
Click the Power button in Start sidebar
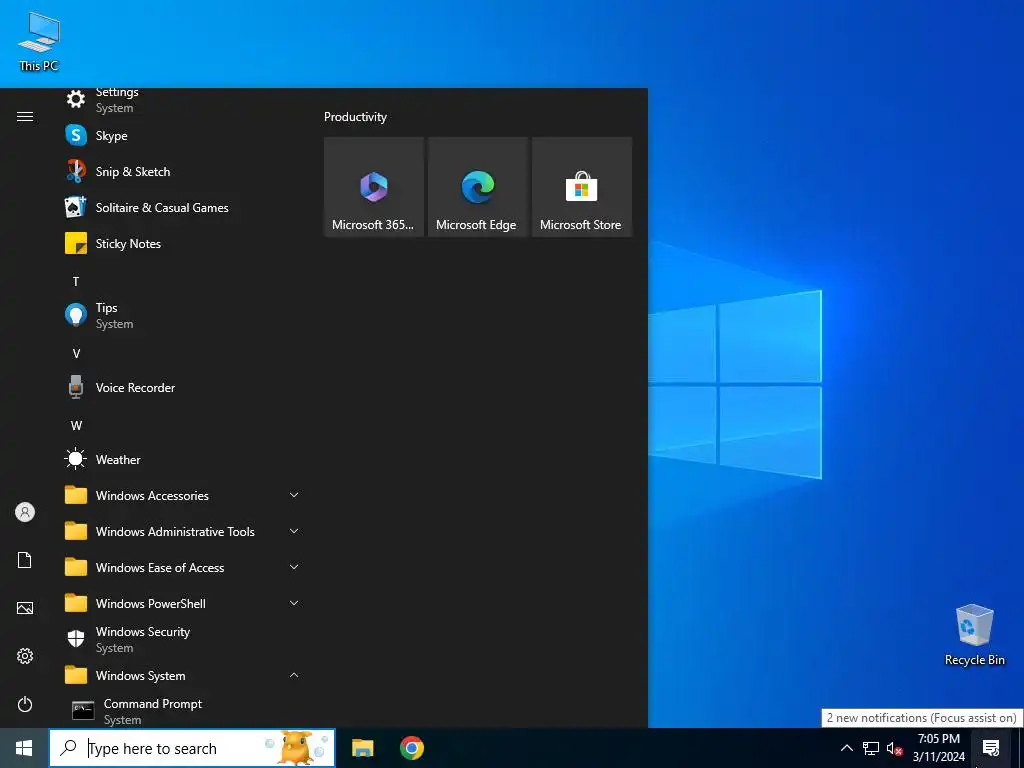click(25, 704)
